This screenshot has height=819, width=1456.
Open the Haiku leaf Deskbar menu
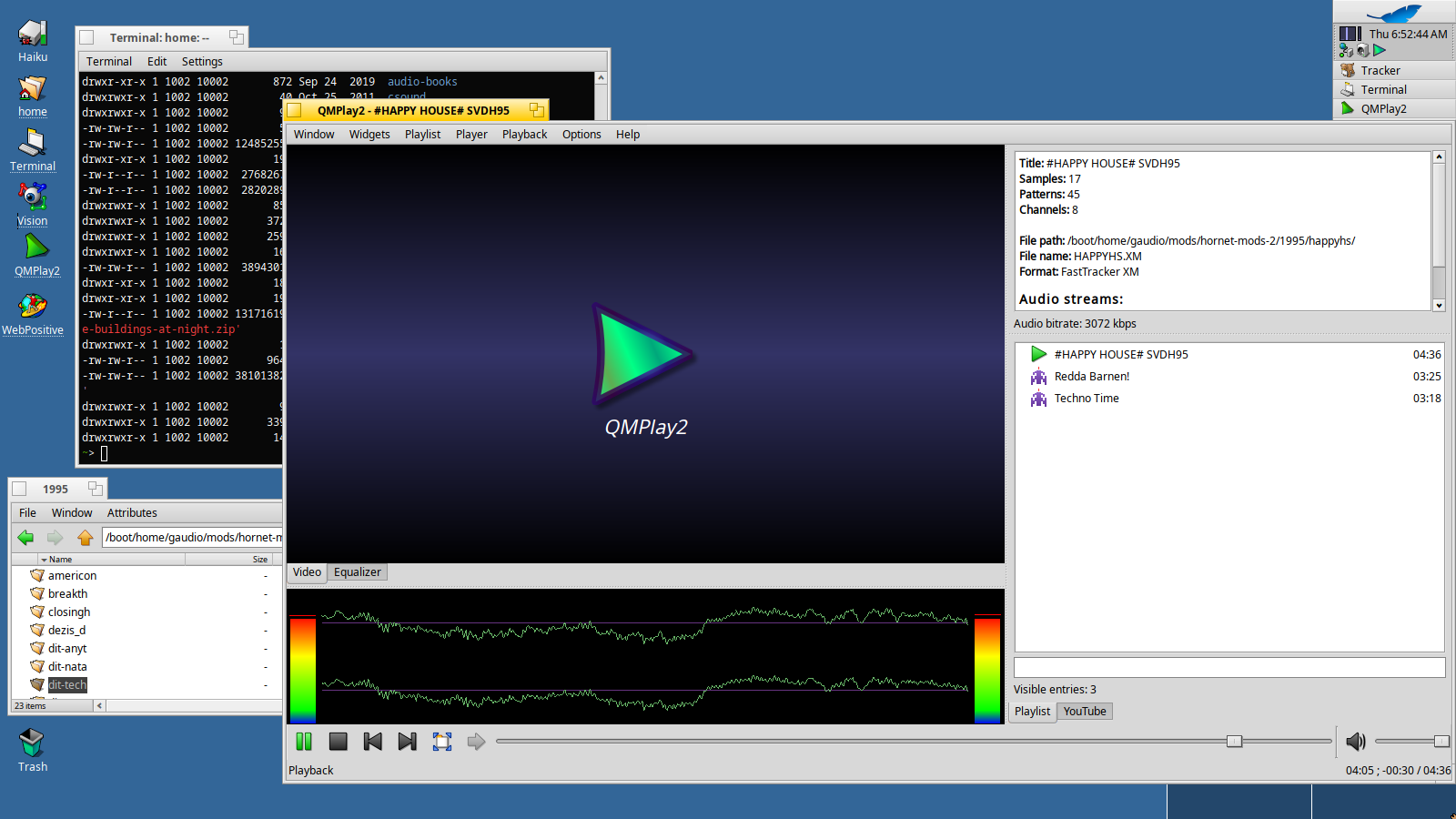point(1394,13)
